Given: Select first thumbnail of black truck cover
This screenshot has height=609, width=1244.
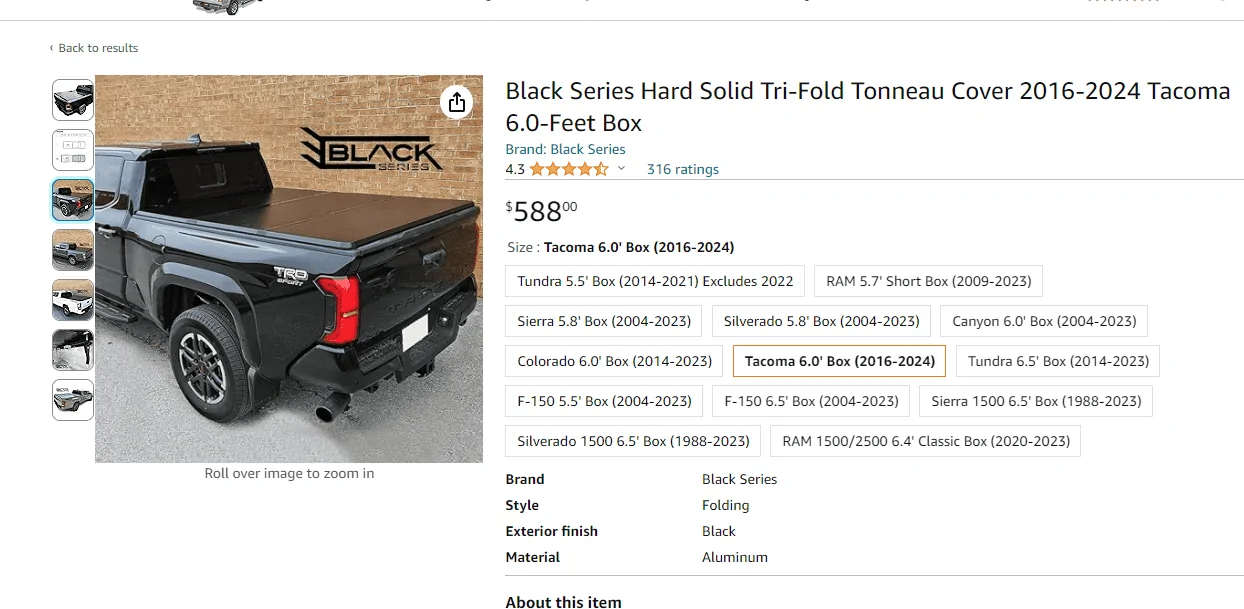Looking at the screenshot, I should pos(73,100).
